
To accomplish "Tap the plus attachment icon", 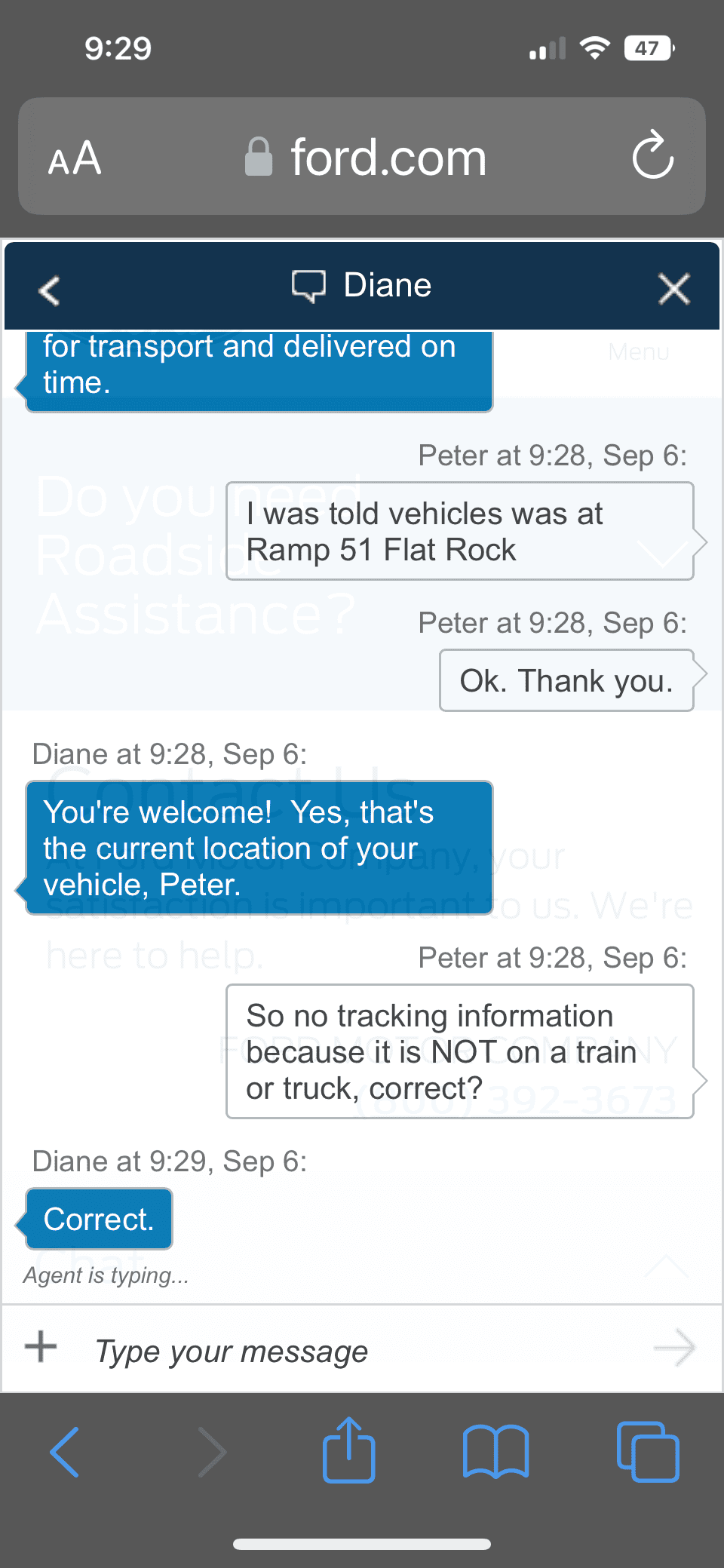I will 41,1346.
